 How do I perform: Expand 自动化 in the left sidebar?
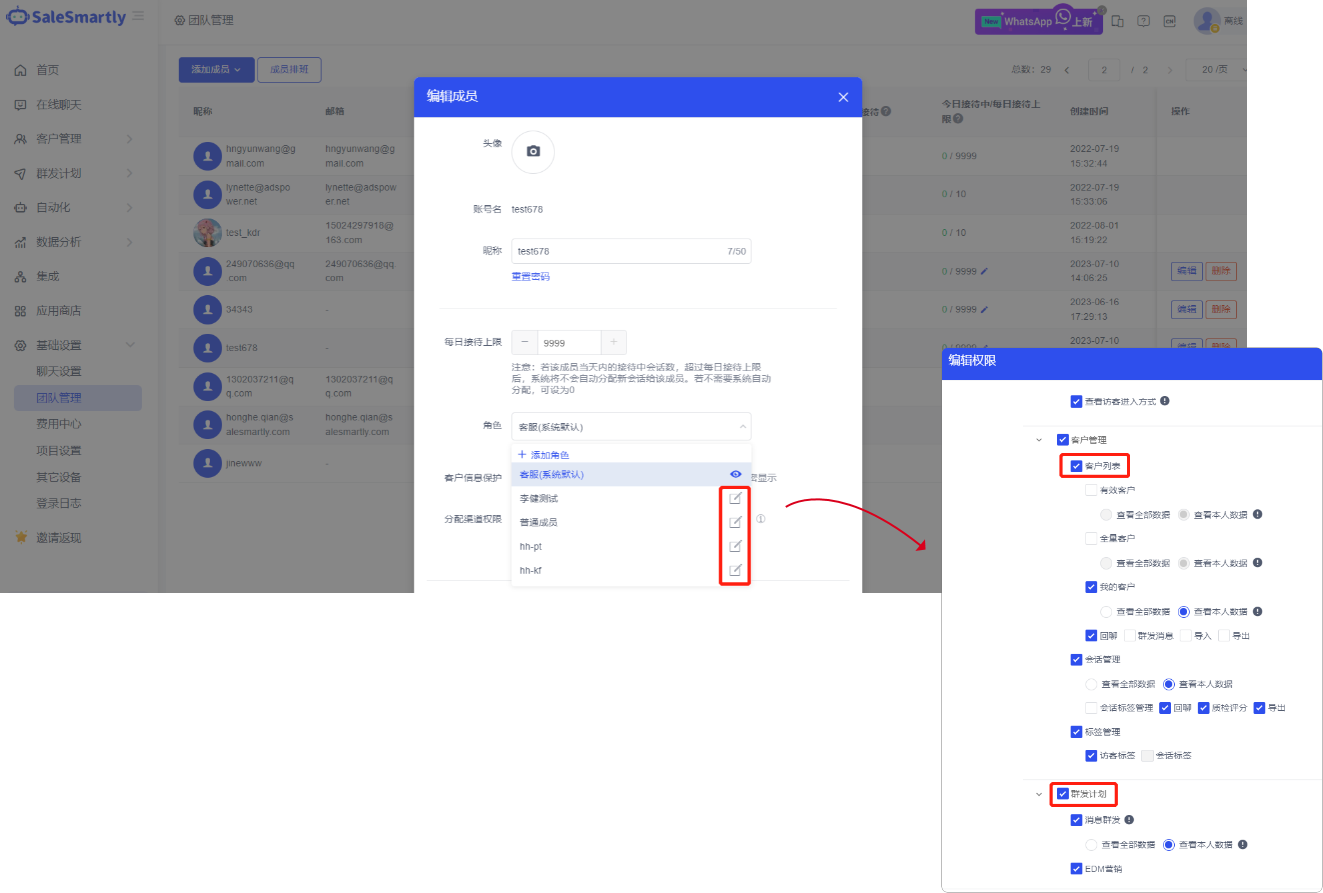pyautogui.click(x=129, y=208)
